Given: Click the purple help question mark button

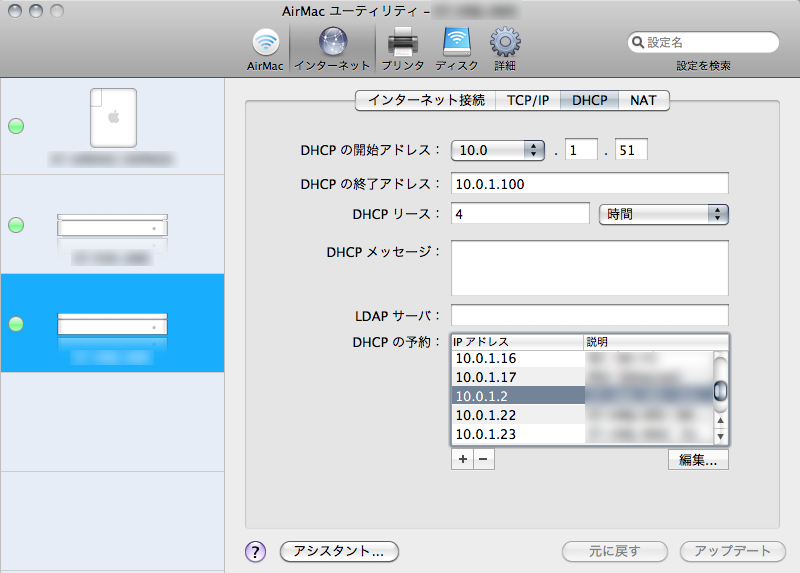Looking at the screenshot, I should point(255,551).
